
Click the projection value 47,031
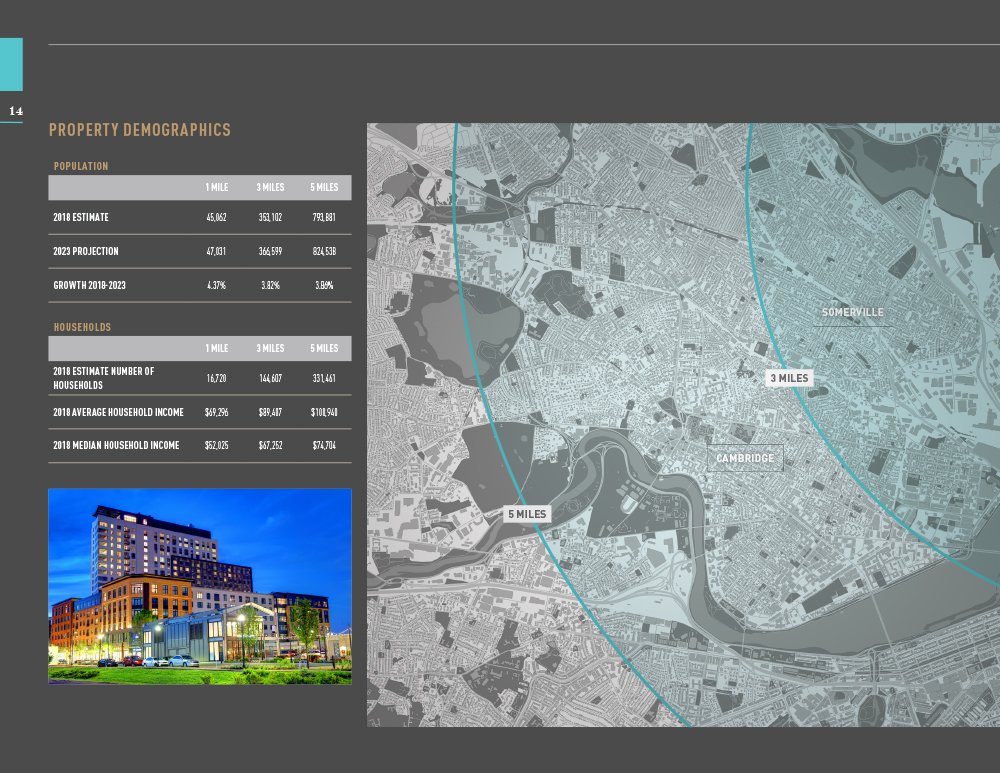[216, 251]
